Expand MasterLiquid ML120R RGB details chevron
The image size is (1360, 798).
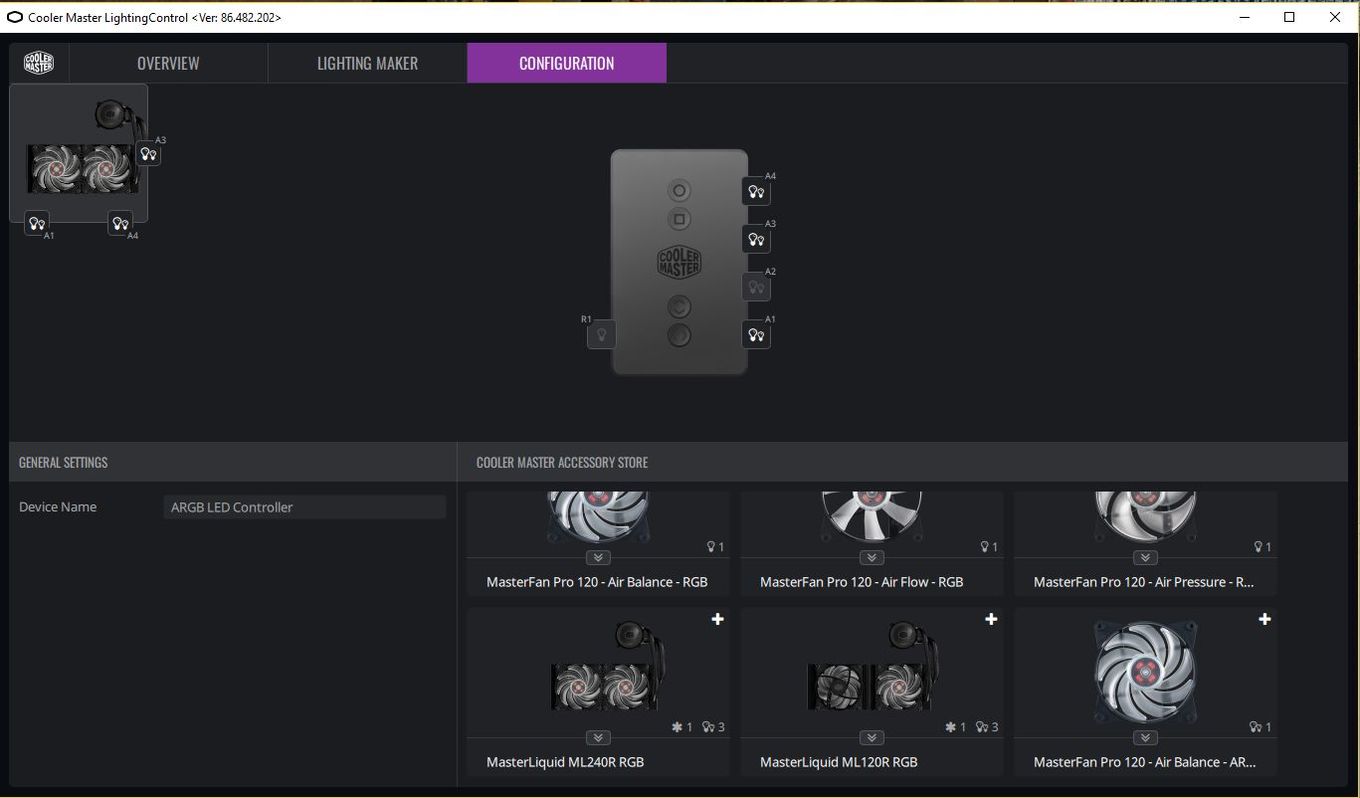871,738
